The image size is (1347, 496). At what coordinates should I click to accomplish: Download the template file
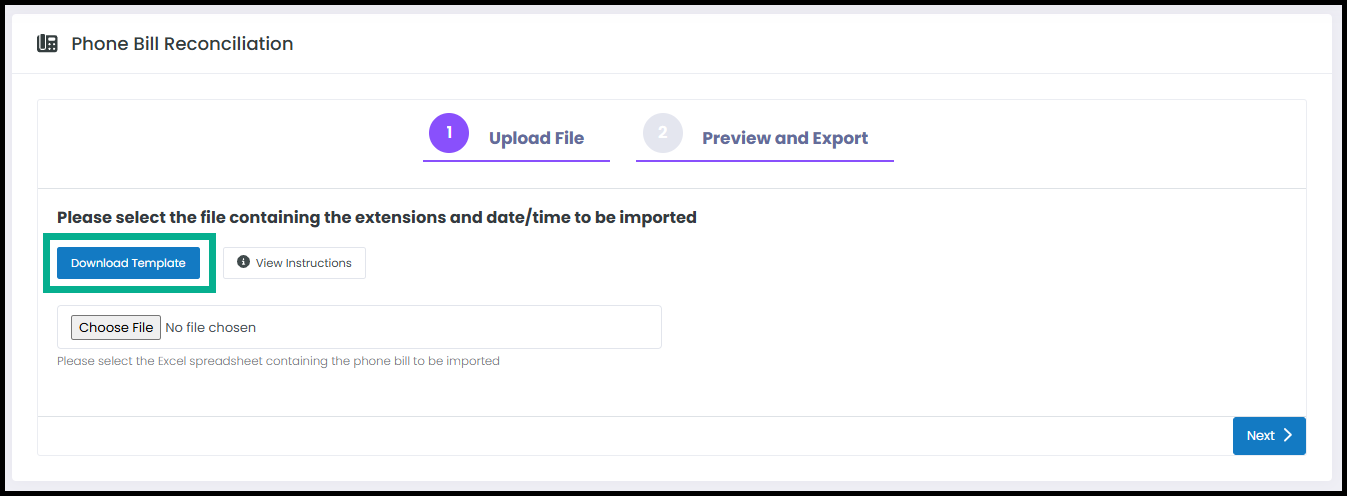(128, 263)
